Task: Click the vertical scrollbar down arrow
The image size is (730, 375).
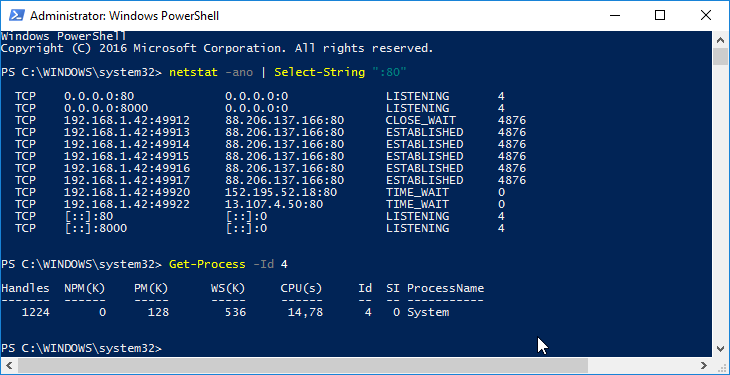Action: 721,349
